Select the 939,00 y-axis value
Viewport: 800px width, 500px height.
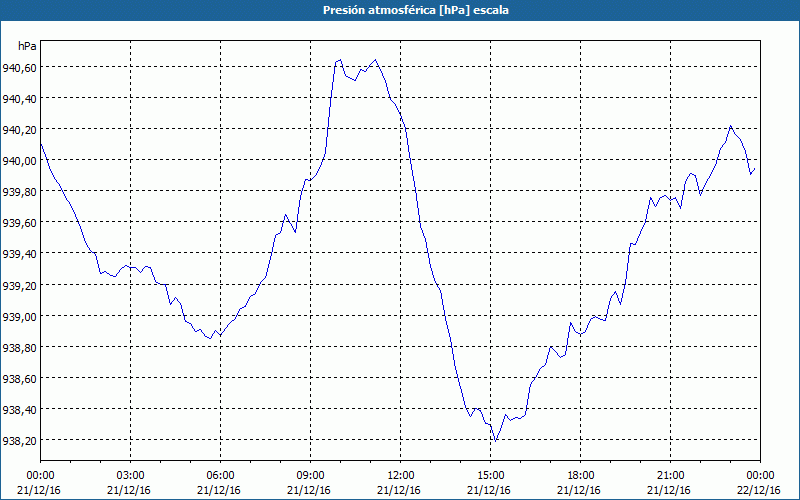(18, 316)
